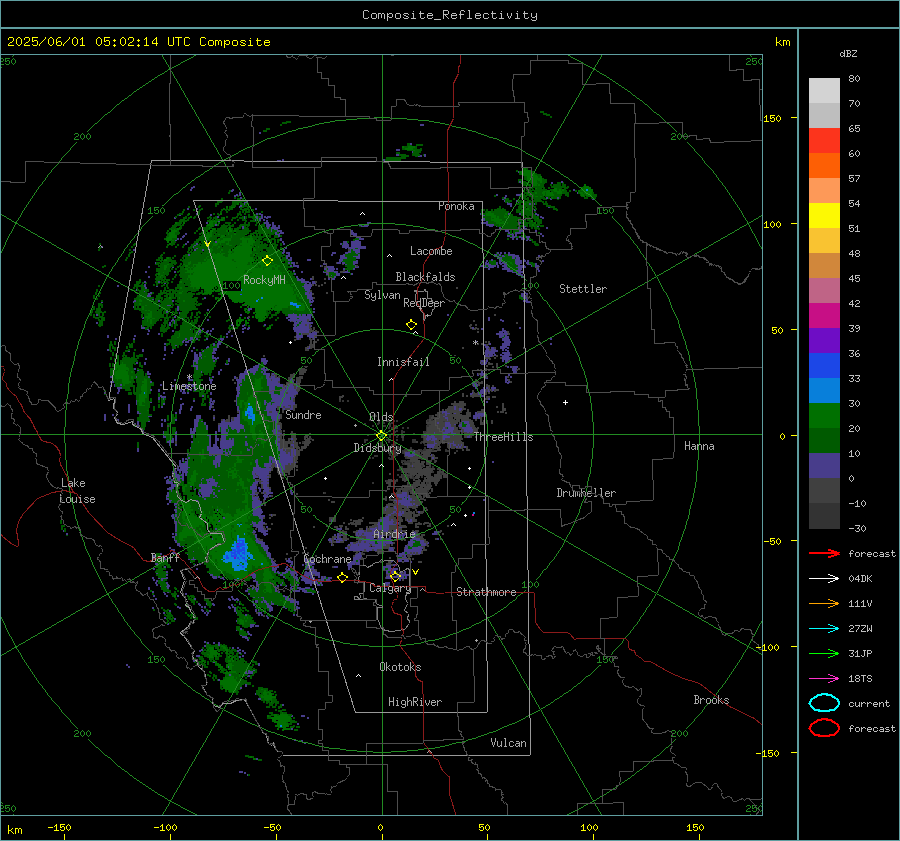Screen dimensions: 900x841
Task: Click the Calgary city label
Action: click(390, 588)
